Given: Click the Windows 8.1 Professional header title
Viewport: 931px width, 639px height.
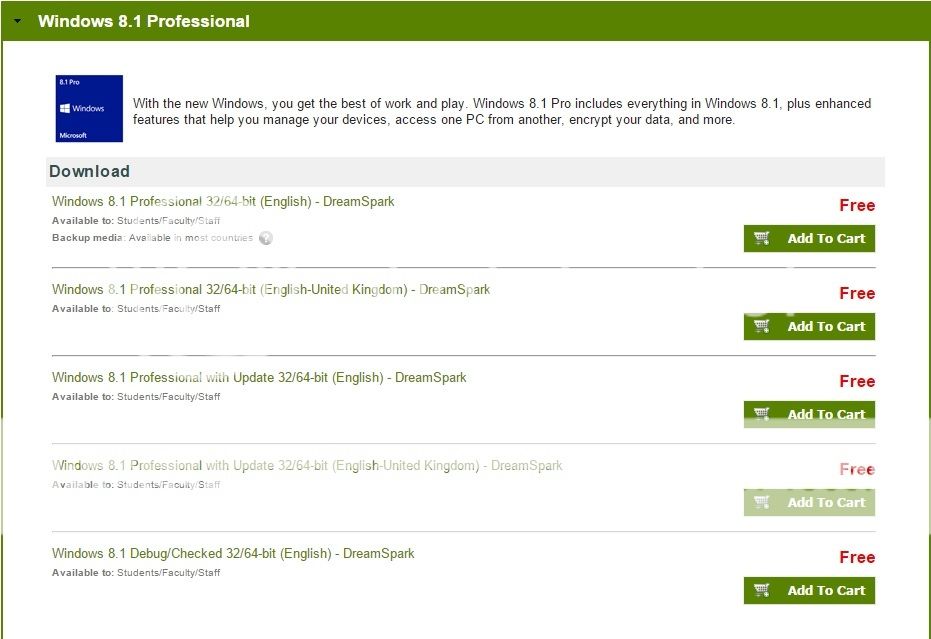Looking at the screenshot, I should point(144,21).
